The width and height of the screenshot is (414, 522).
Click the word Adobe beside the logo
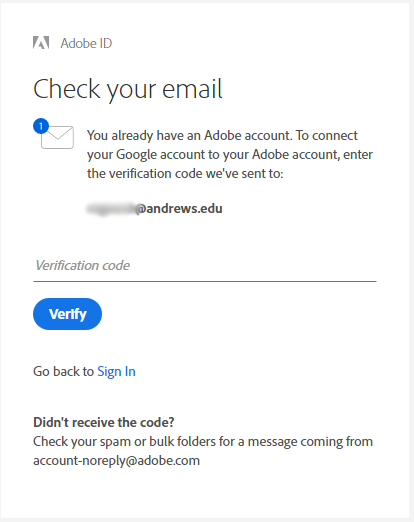78,43
